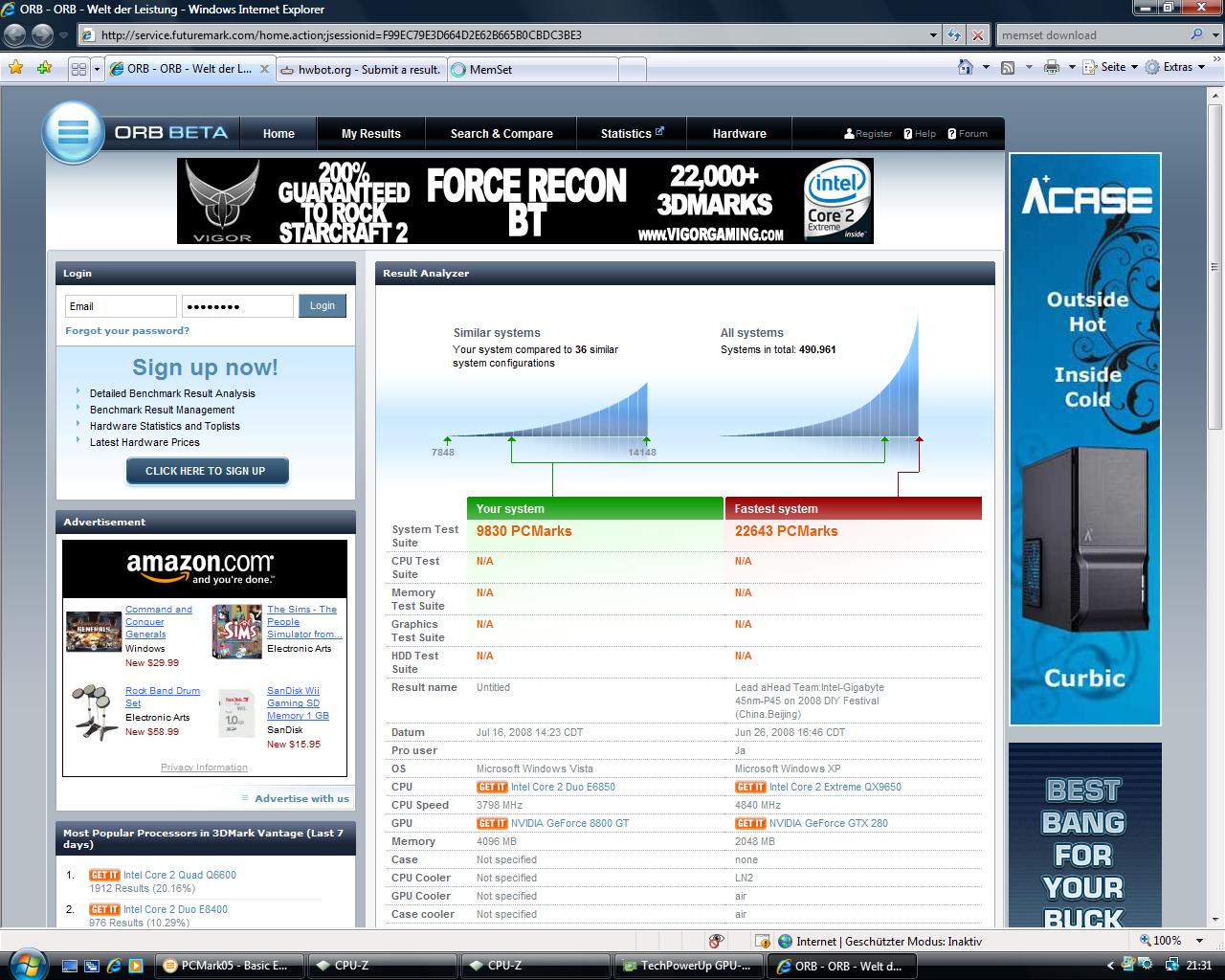The height and width of the screenshot is (980, 1225).
Task: Click the Stop loading icon
Action: tap(977, 35)
